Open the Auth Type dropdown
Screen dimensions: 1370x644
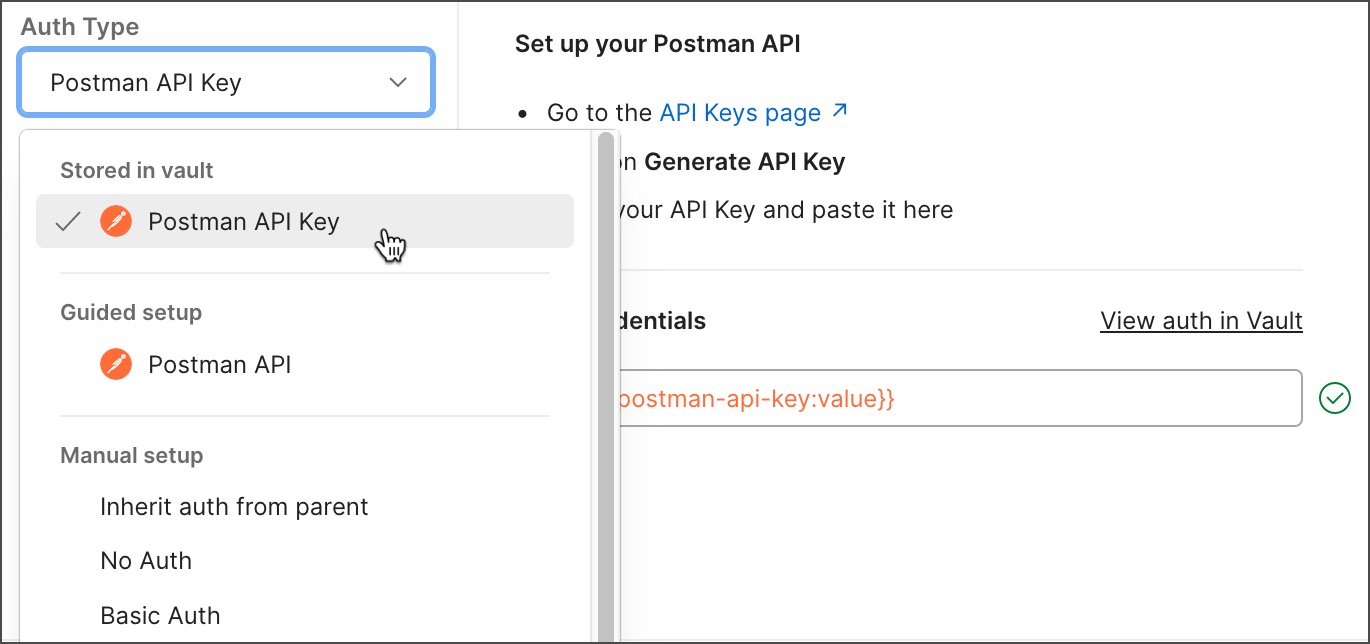225,82
